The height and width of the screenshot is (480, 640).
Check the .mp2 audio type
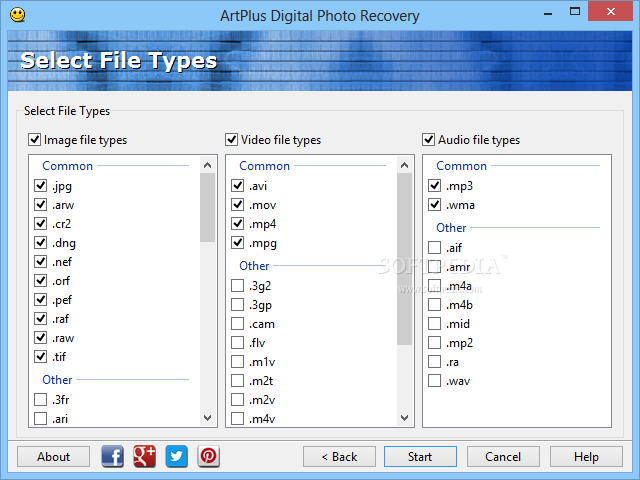coord(435,342)
